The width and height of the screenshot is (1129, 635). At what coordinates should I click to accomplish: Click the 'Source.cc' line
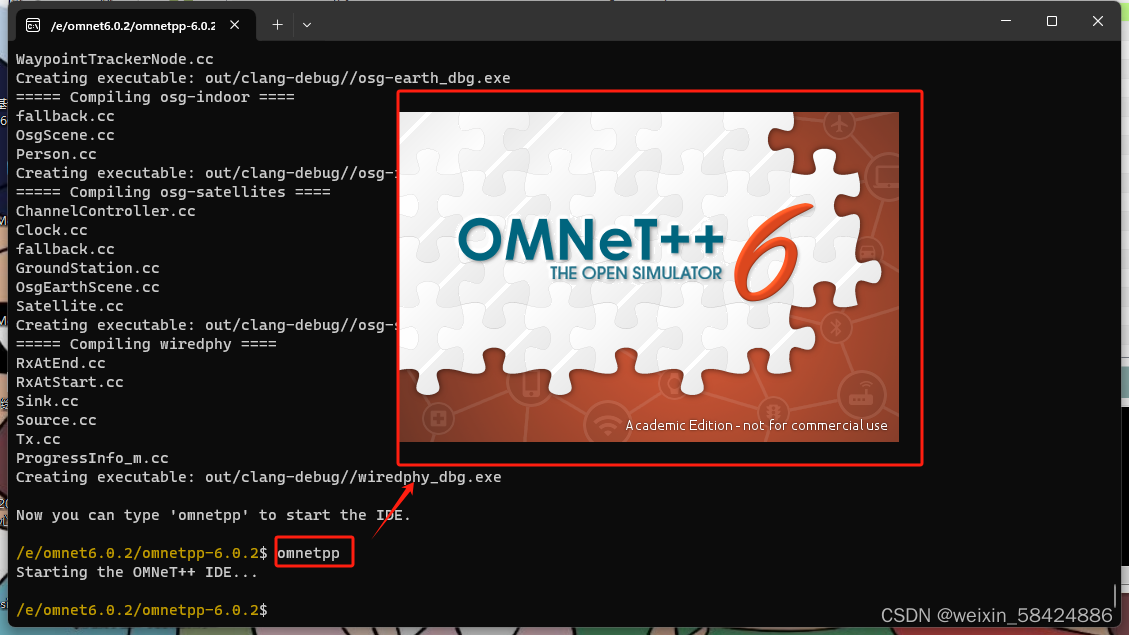coord(56,420)
